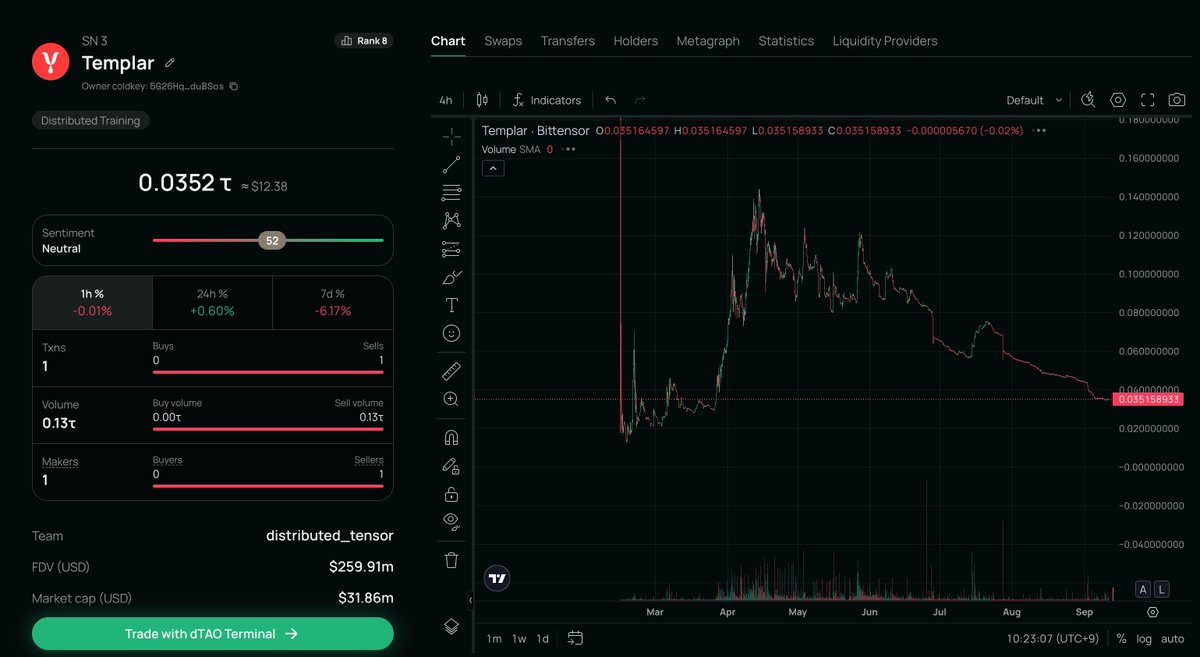1200x657 pixels.
Task: Toggle stay in drawing mode
Action: [451, 465]
